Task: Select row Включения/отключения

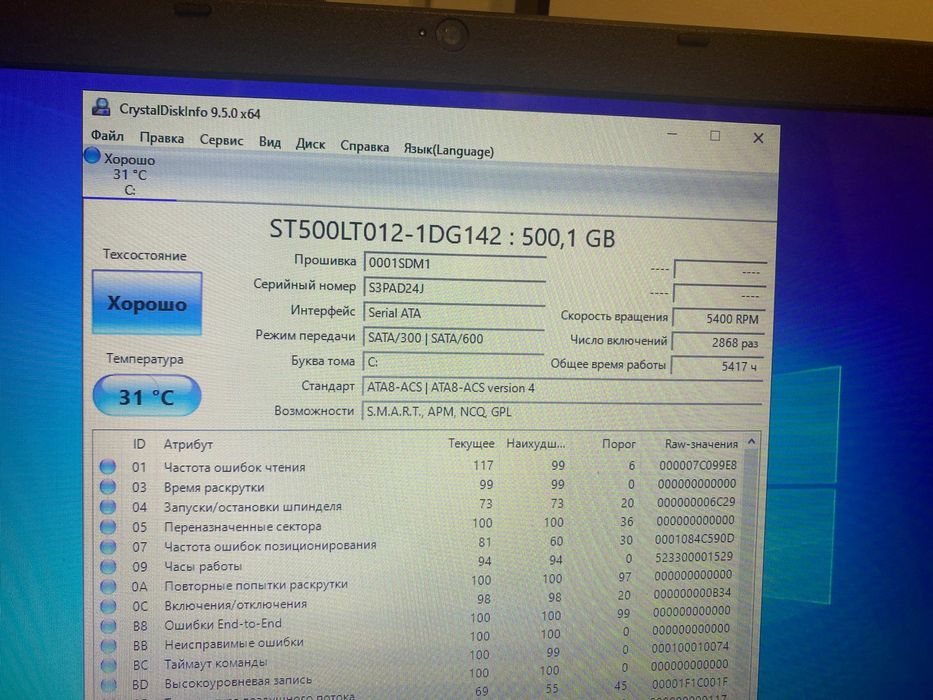Action: pyautogui.click(x=419, y=600)
